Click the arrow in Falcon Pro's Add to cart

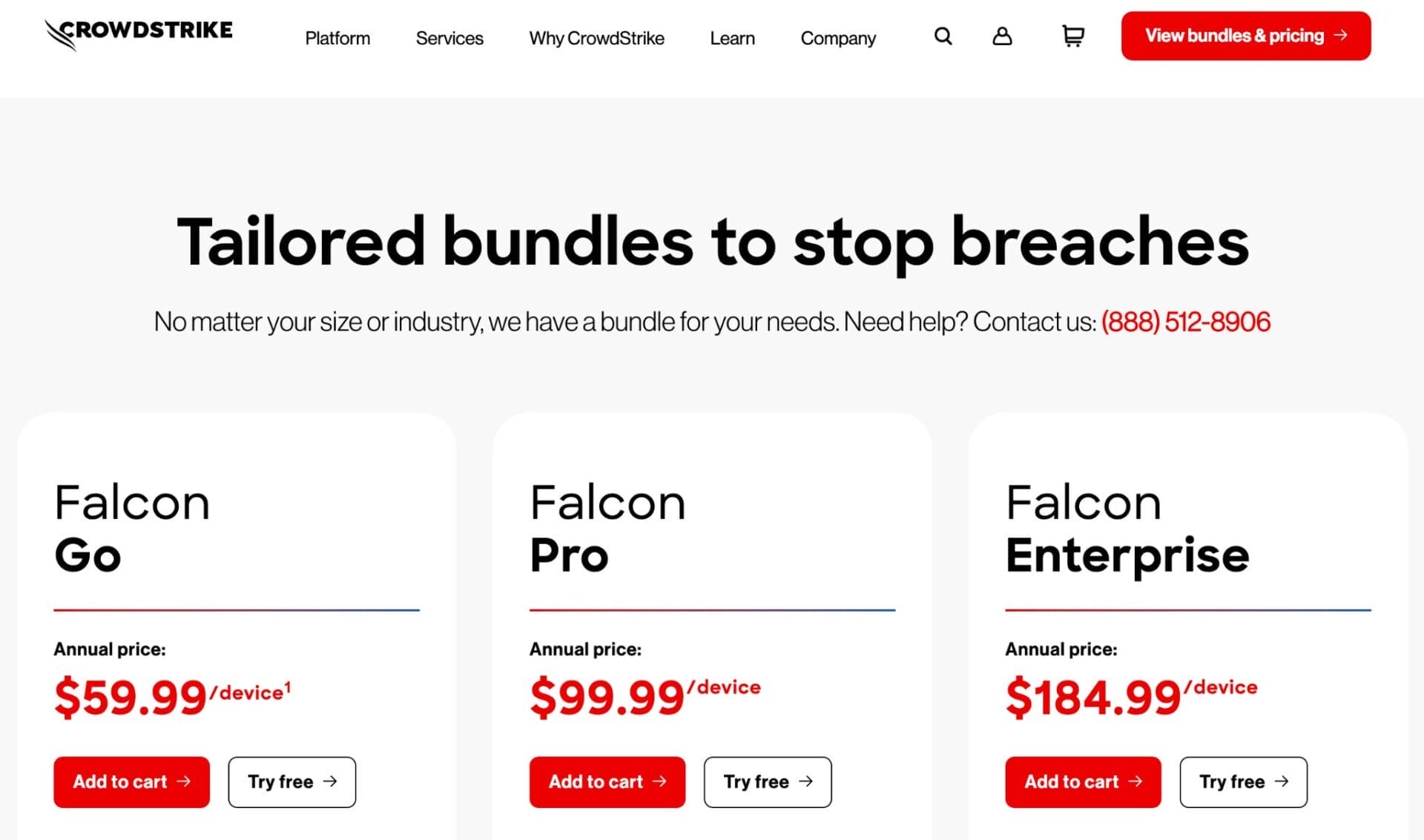661,781
